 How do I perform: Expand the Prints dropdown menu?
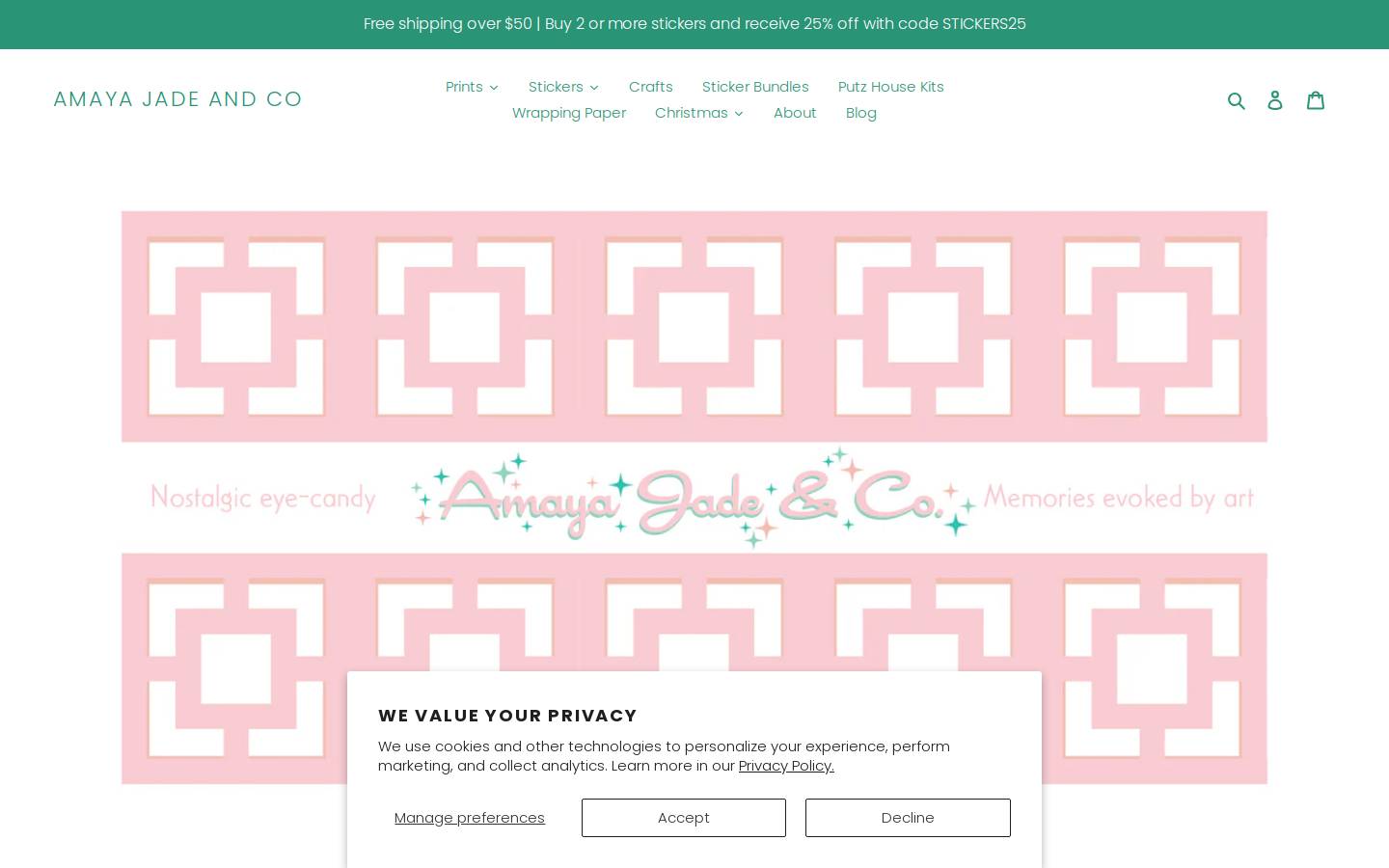(472, 87)
